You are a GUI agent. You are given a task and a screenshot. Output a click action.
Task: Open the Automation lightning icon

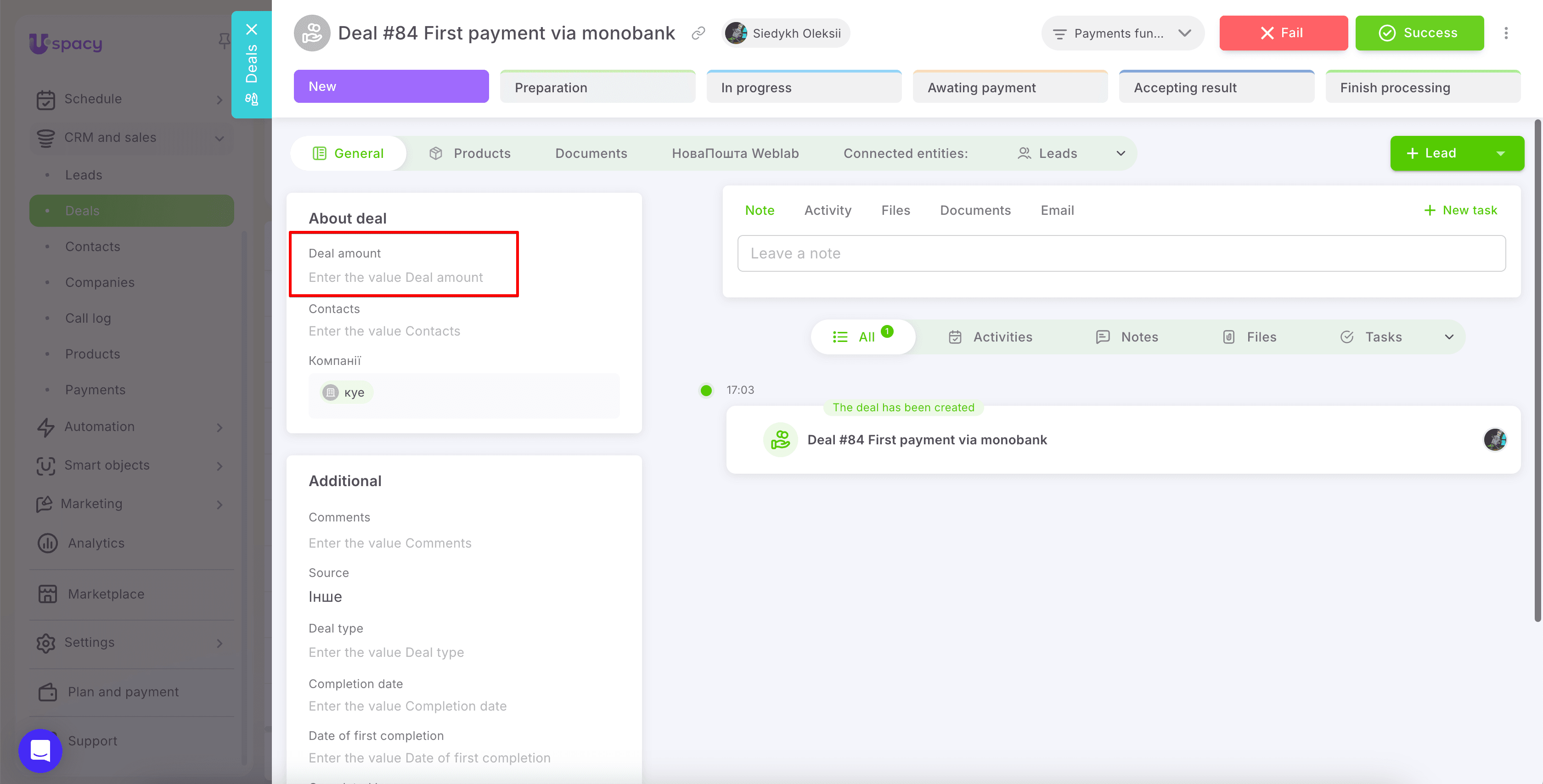pos(45,427)
